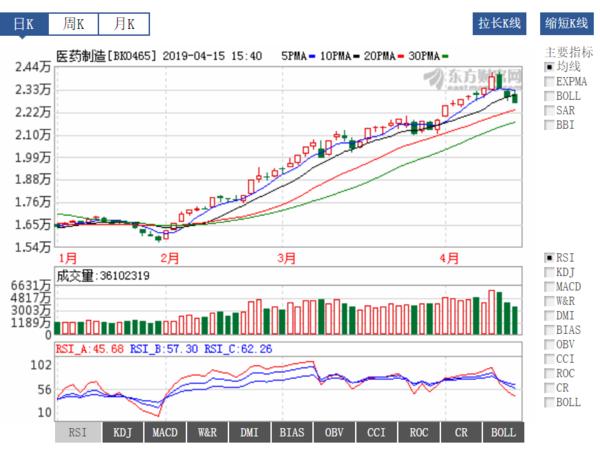Click the 主要指标 heading
Image resolution: width=600 pixels, height=455 pixels.
(x=569, y=52)
